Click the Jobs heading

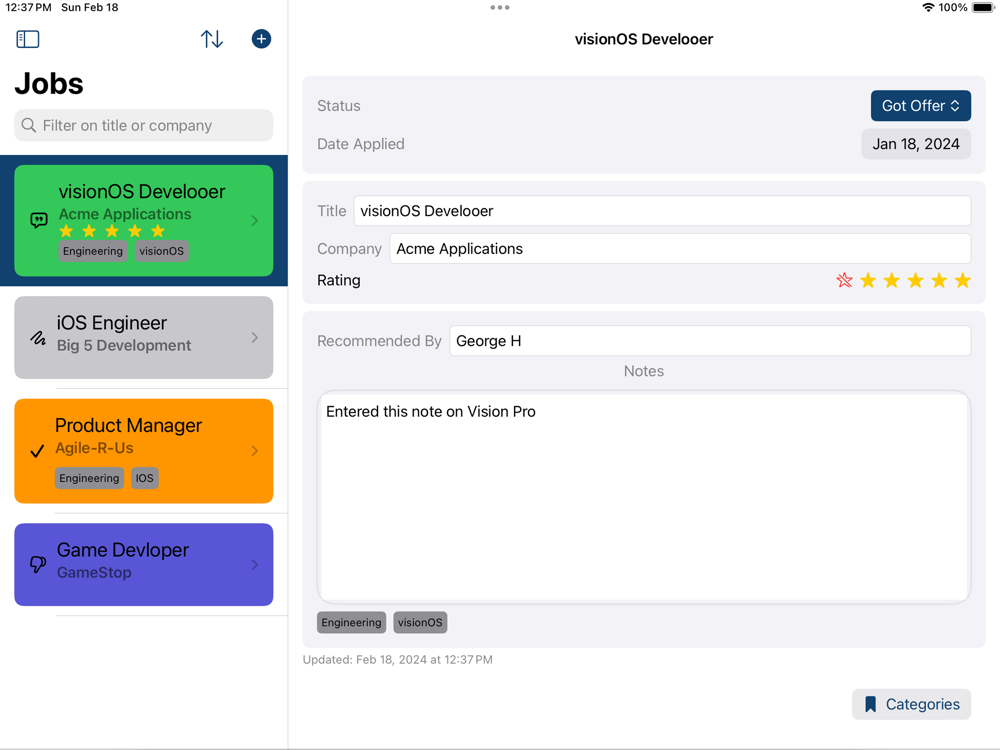tap(49, 84)
